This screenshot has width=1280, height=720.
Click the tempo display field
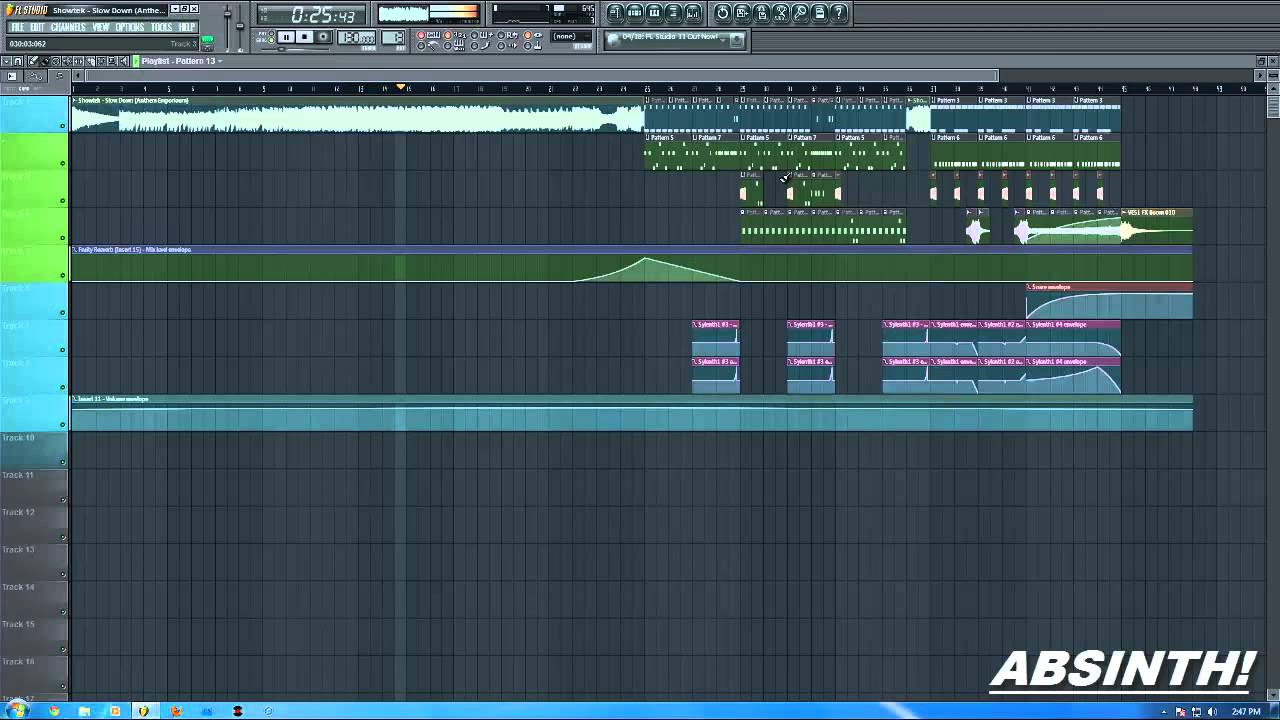[356, 37]
